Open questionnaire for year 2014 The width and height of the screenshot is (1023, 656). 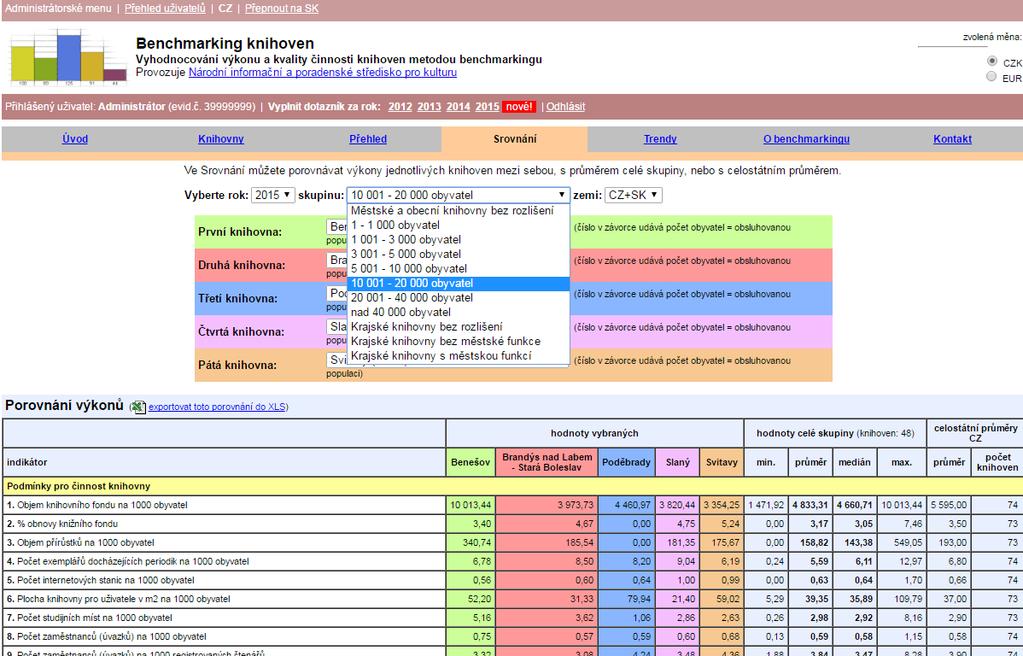point(458,107)
